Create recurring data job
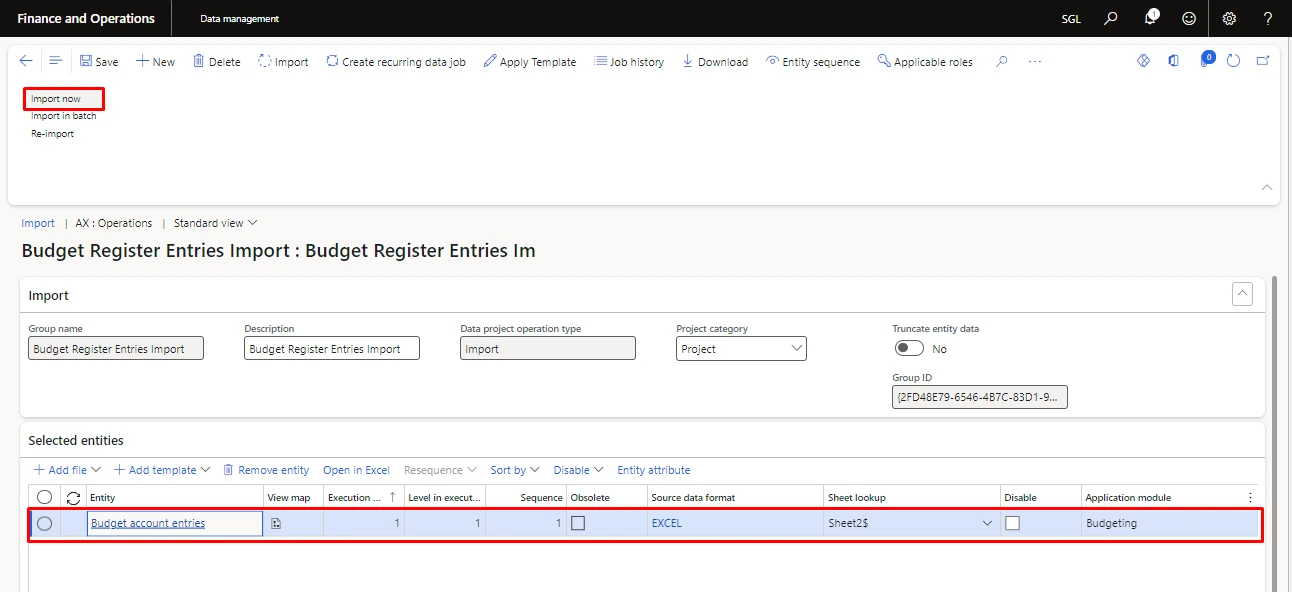 [x=396, y=61]
